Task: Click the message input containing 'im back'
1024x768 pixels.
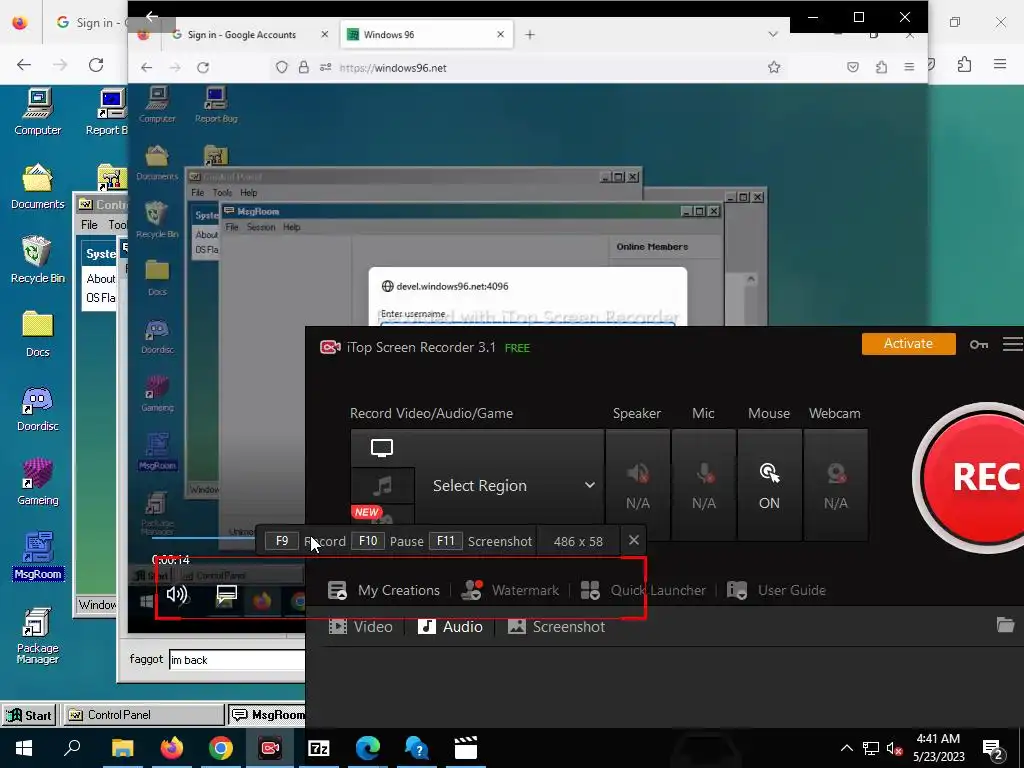Action: 236,660
